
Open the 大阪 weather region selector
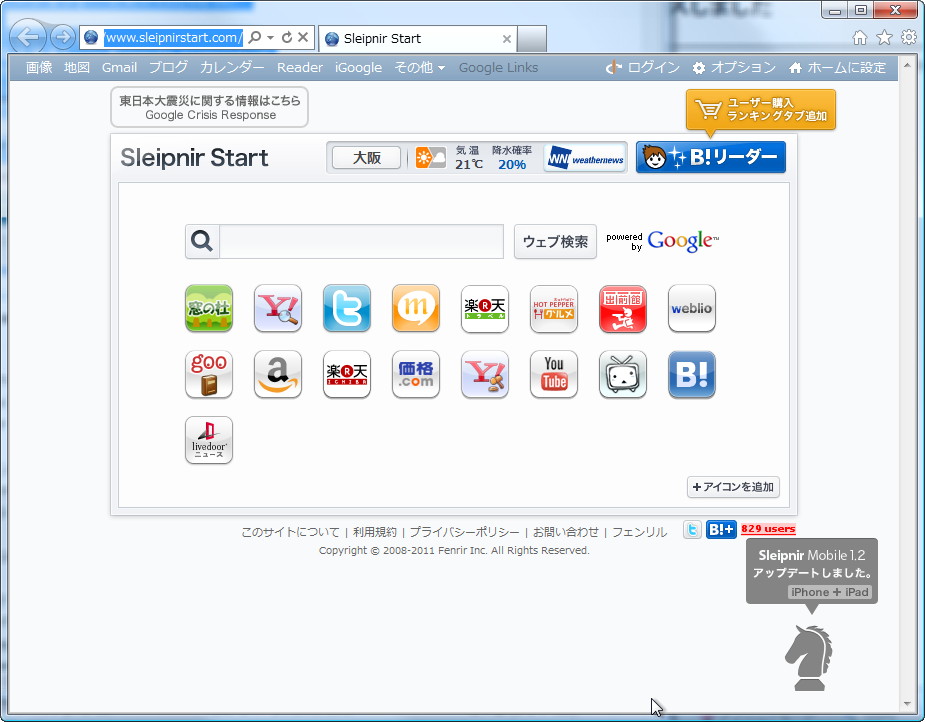(365, 157)
